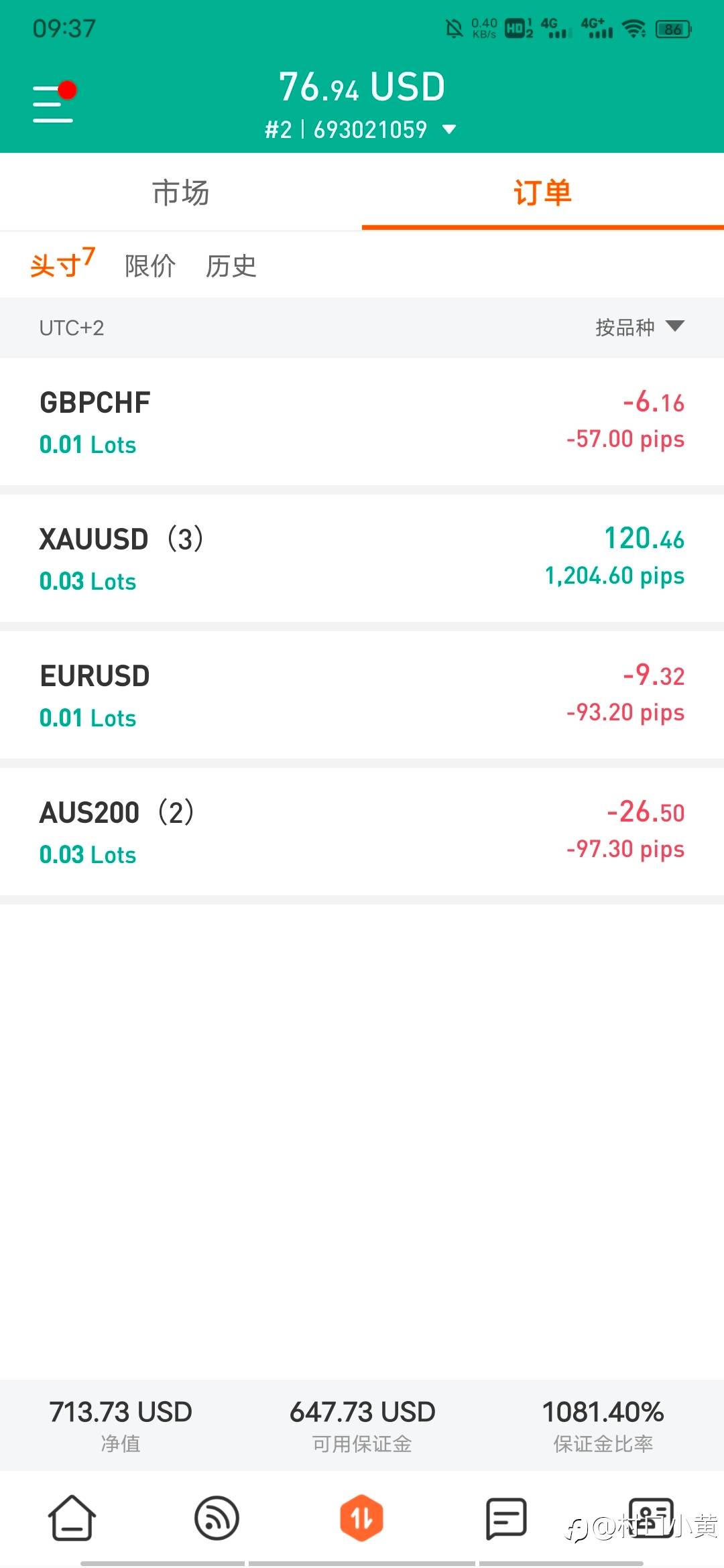Tap the home icon in bottom navigation
724x1568 pixels.
coord(72,1518)
